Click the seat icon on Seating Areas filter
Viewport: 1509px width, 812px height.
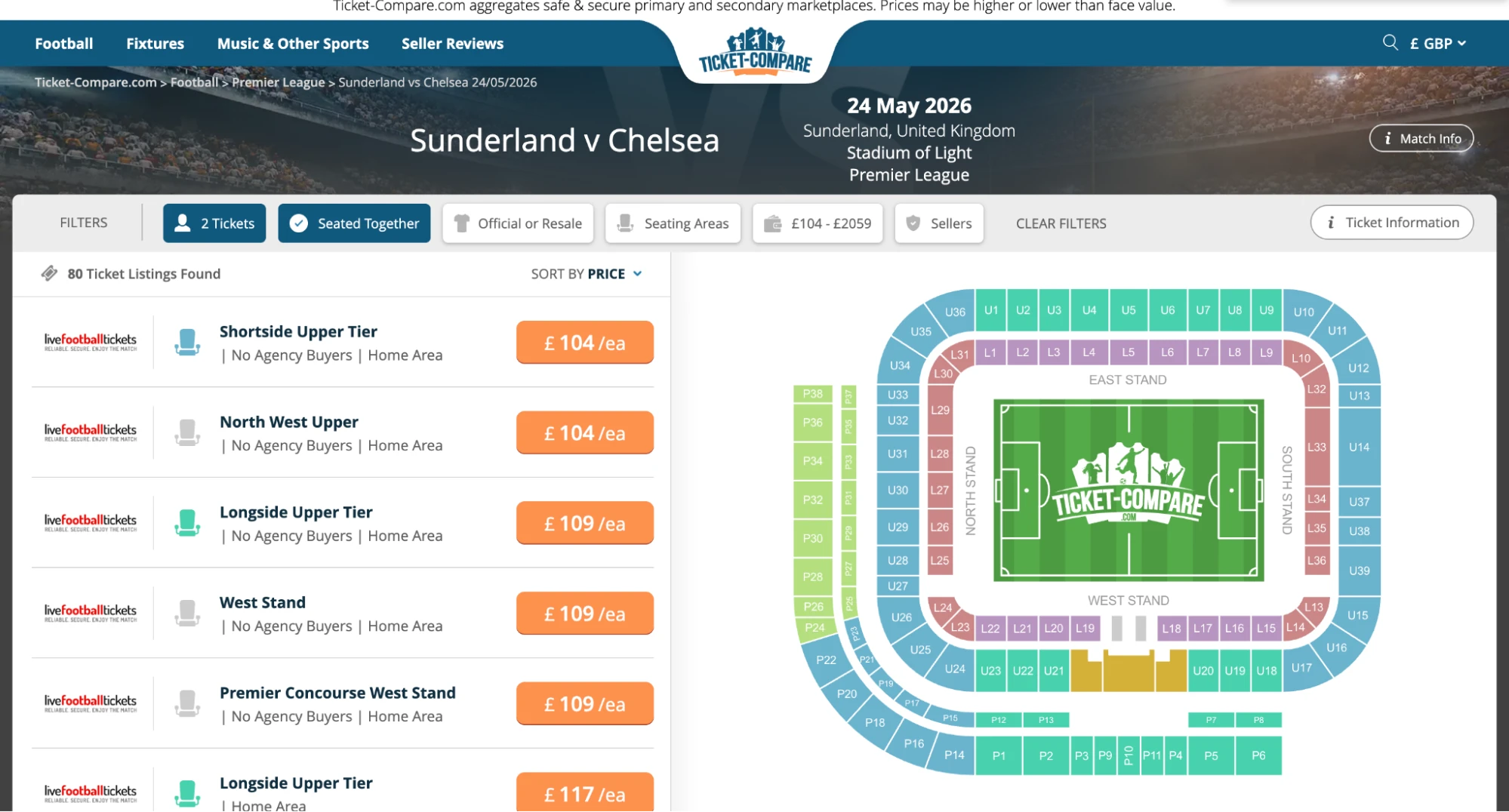pyautogui.click(x=624, y=223)
